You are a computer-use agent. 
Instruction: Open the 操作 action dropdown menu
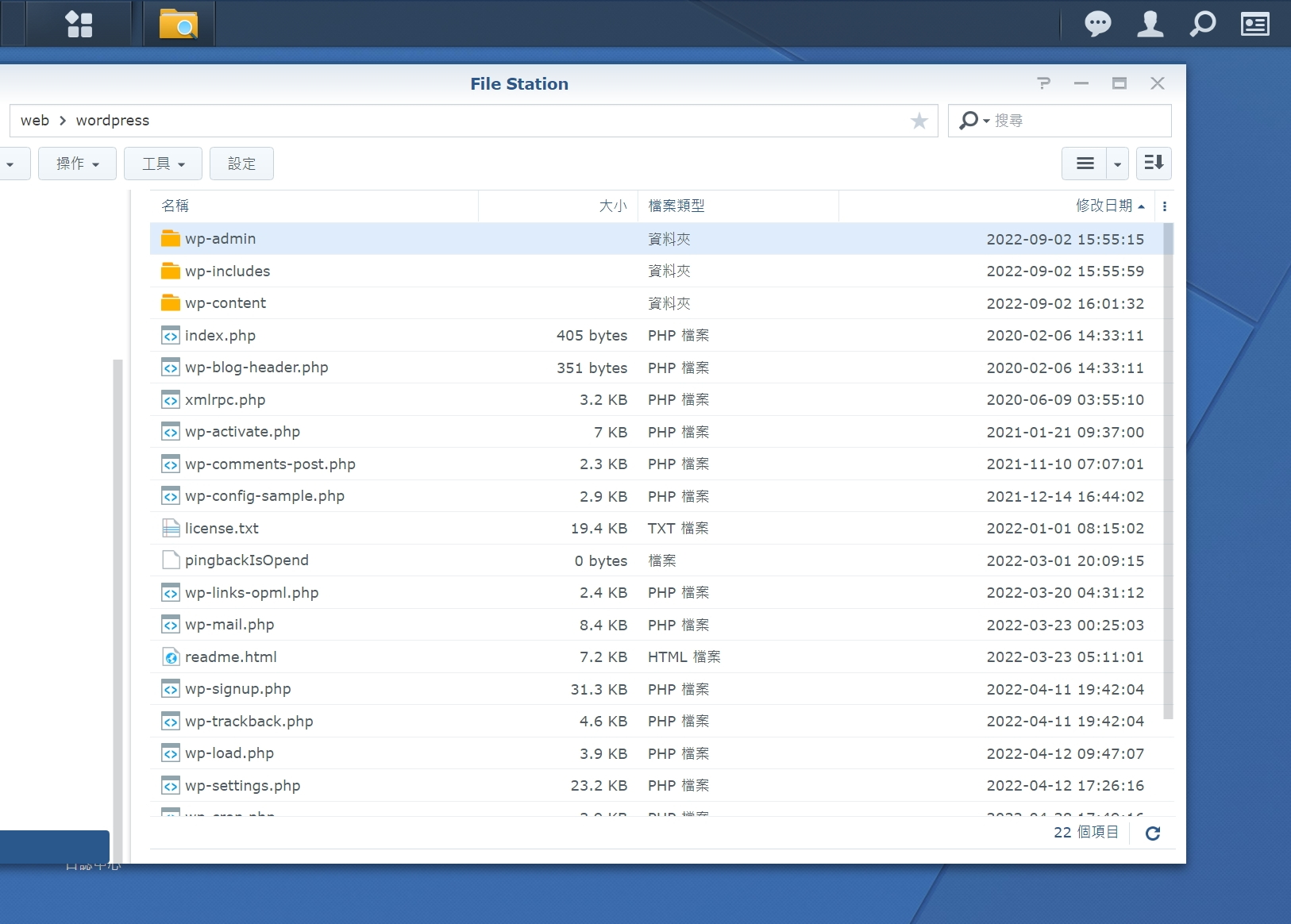tap(78, 164)
